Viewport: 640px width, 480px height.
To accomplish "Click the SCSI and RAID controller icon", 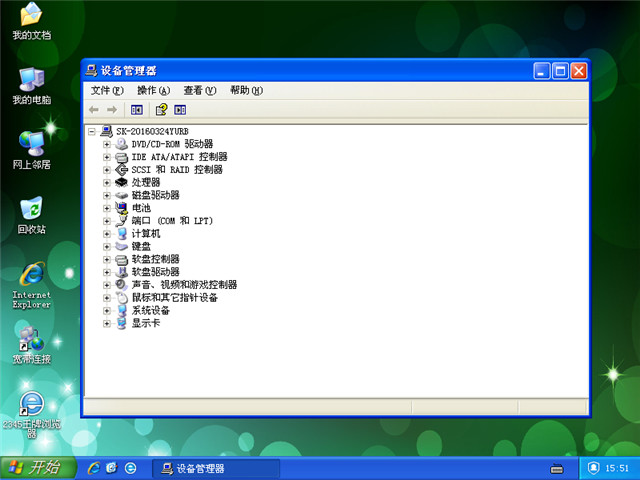I will click(122, 169).
